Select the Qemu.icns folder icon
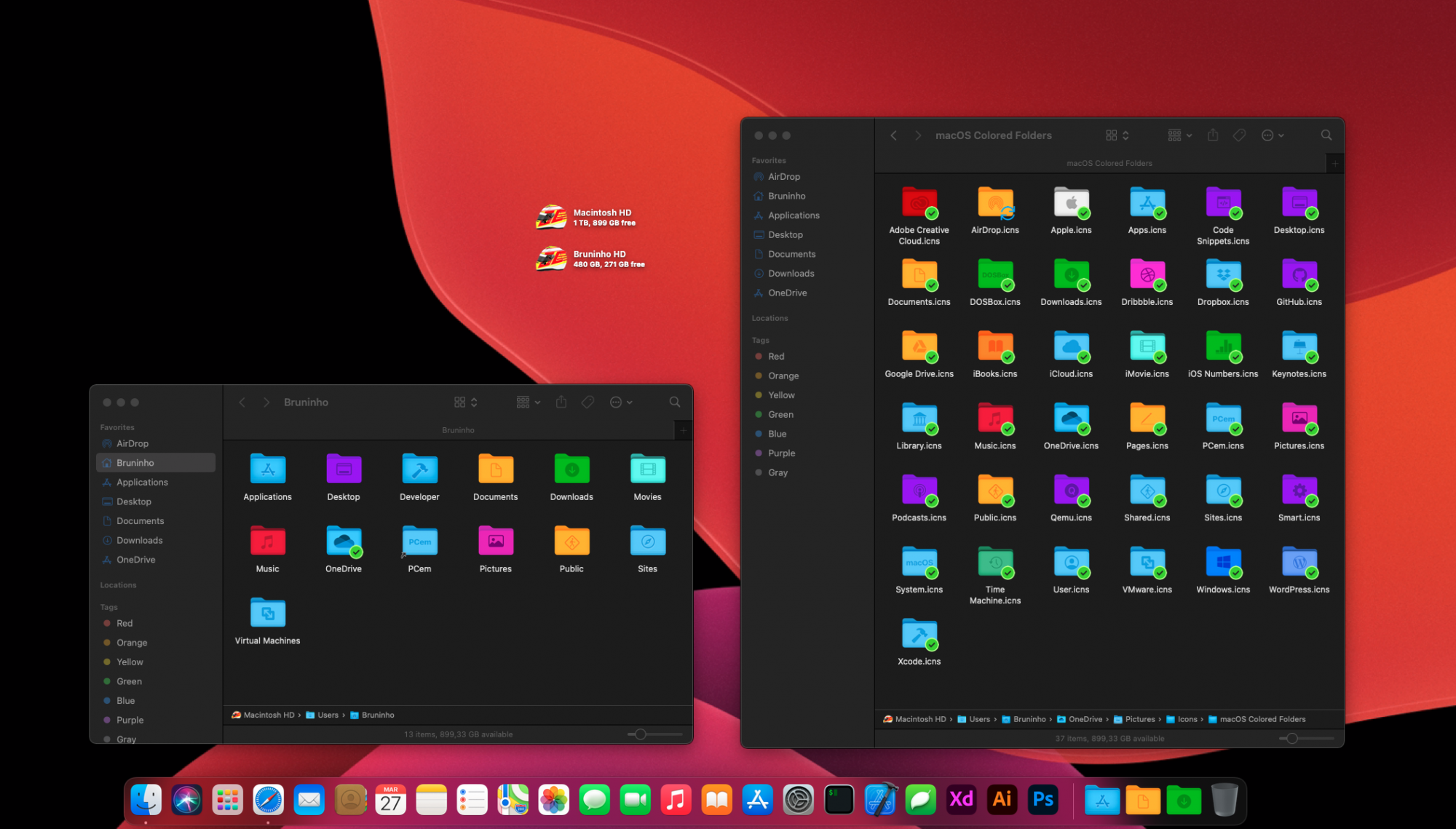The width and height of the screenshot is (1456, 829). point(1071,491)
